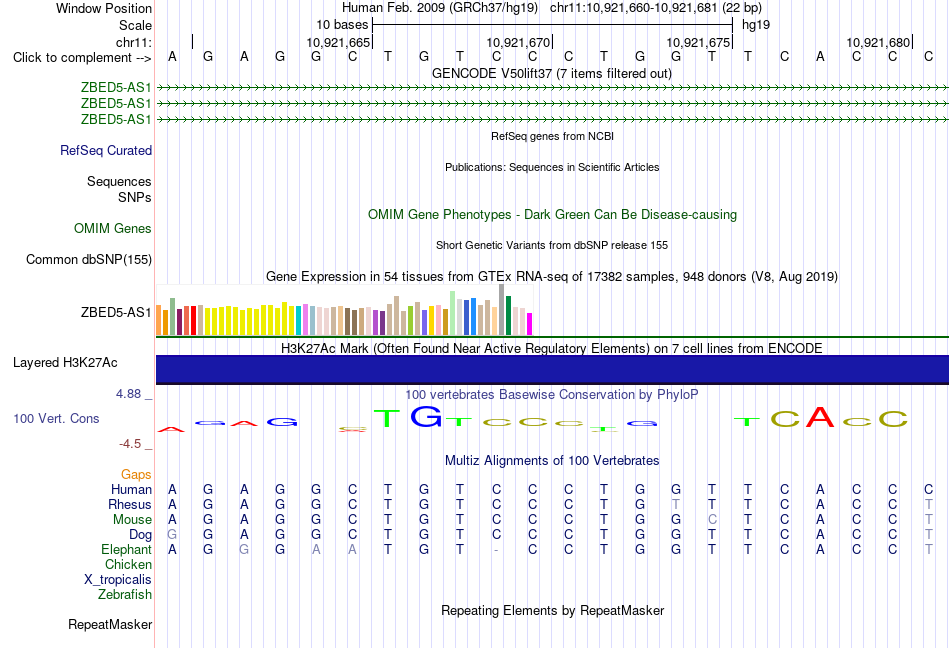
Task: Click the light green tall GTEx bar
Action: click(453, 313)
